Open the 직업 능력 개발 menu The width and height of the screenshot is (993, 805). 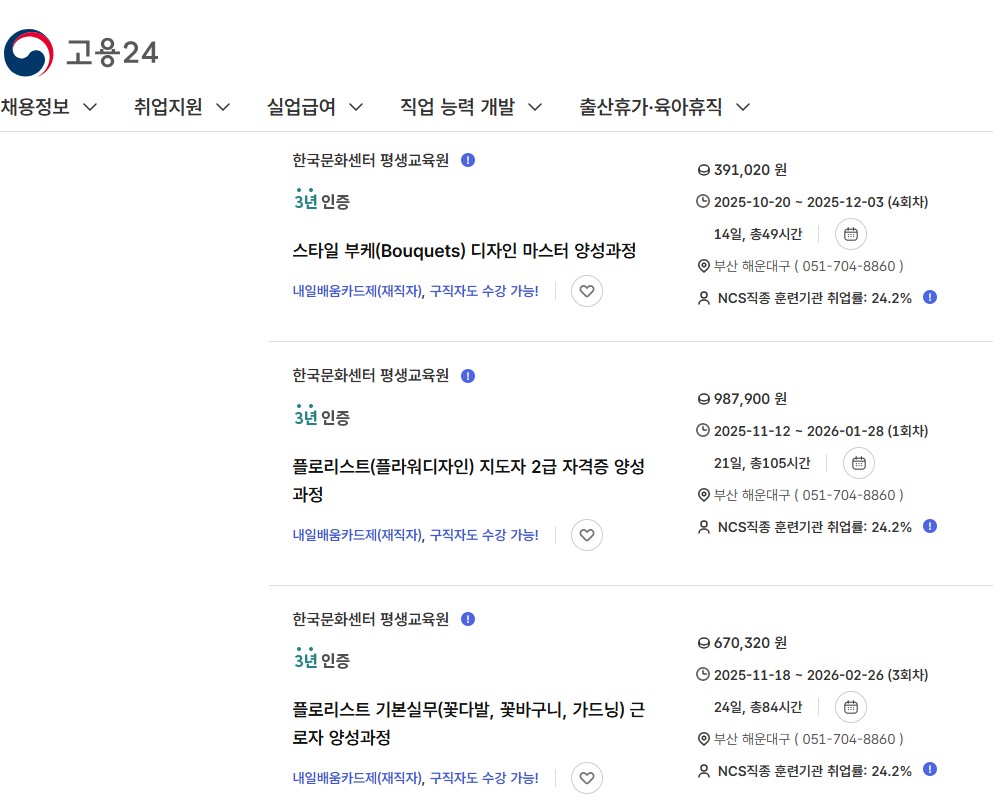[x=470, y=107]
